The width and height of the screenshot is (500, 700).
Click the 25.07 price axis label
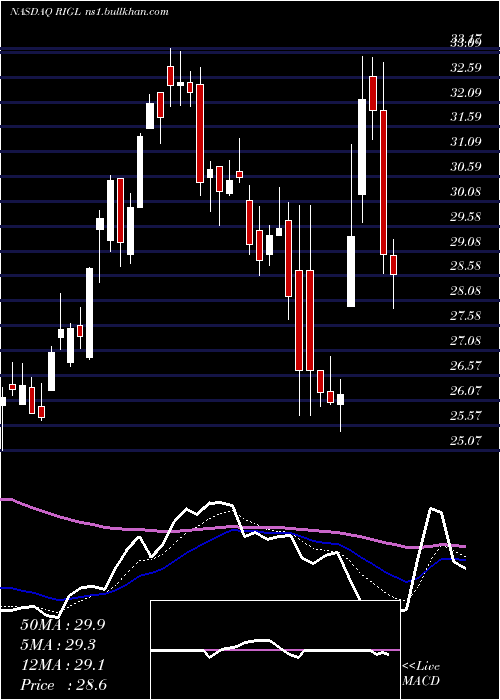(466, 442)
